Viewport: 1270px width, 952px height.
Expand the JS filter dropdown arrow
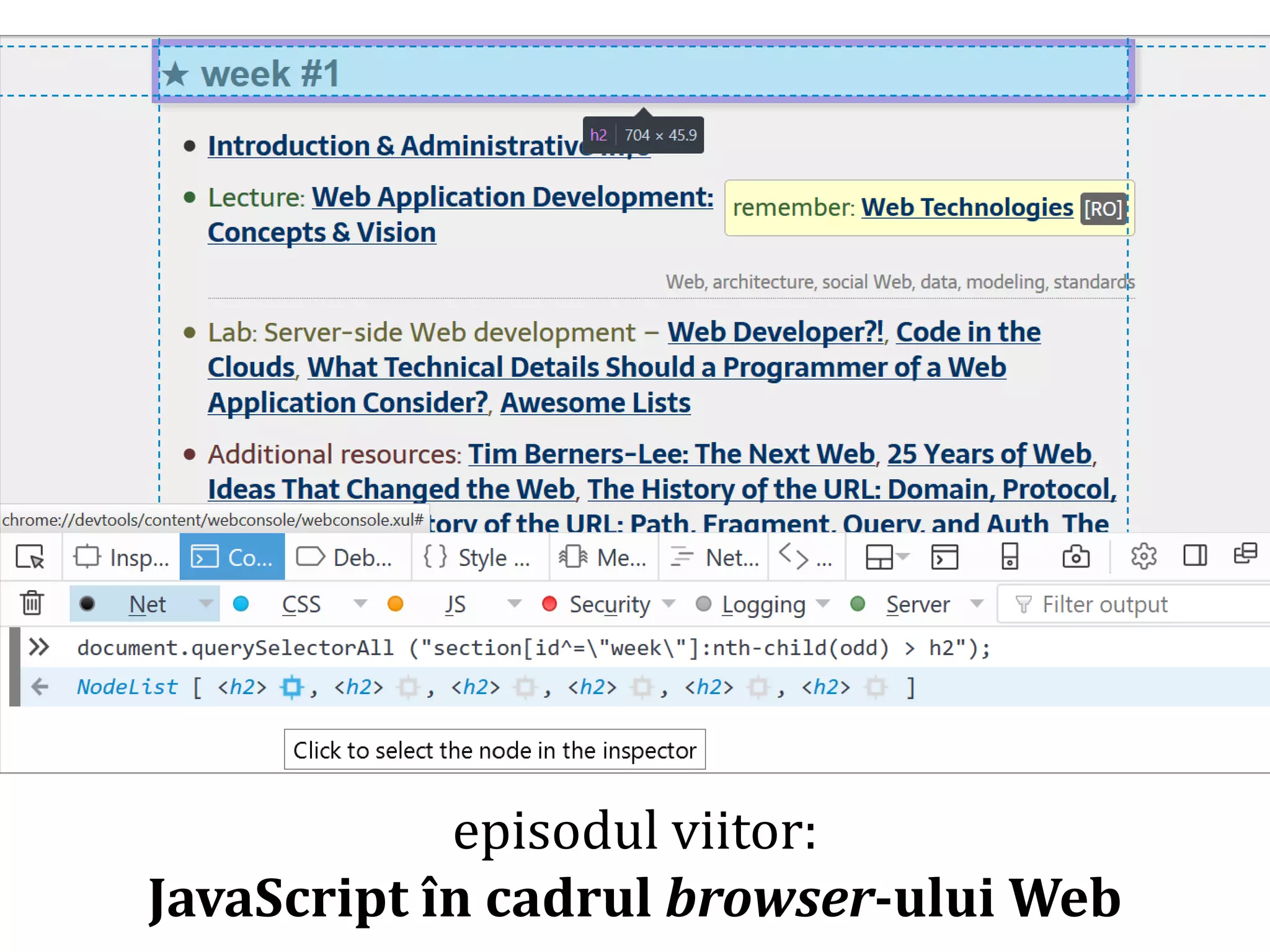click(514, 603)
